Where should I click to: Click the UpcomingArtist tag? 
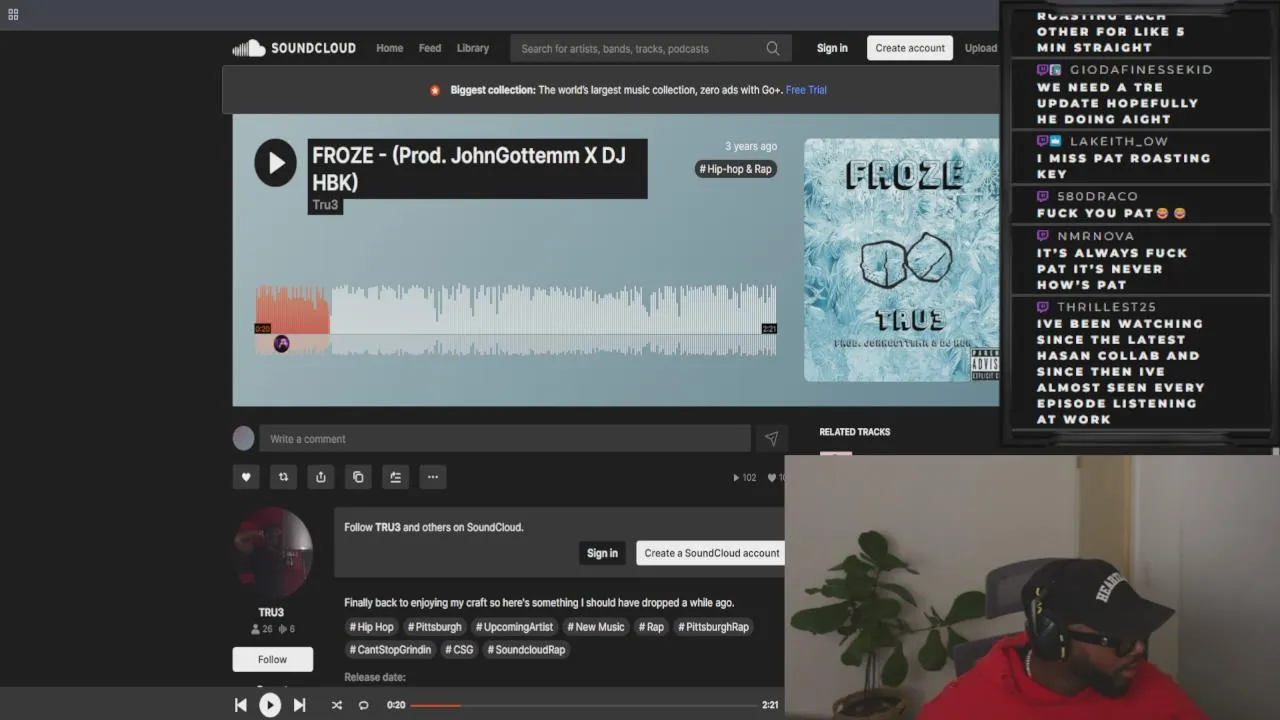pos(514,627)
